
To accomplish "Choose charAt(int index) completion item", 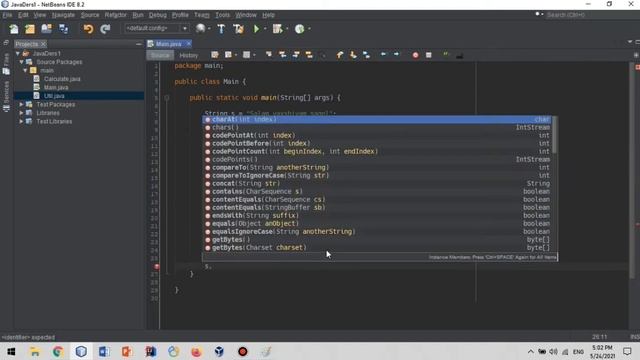I will pyautogui.click(x=377, y=120).
